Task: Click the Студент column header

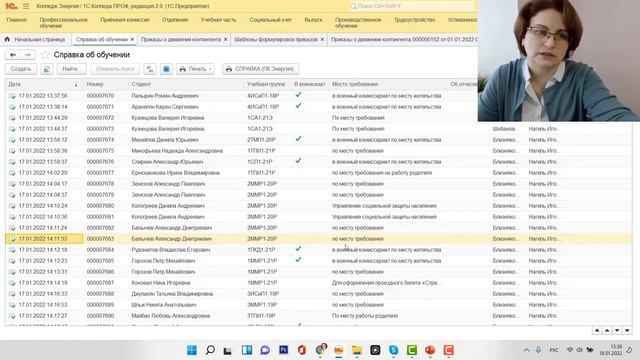Action: pyautogui.click(x=141, y=84)
